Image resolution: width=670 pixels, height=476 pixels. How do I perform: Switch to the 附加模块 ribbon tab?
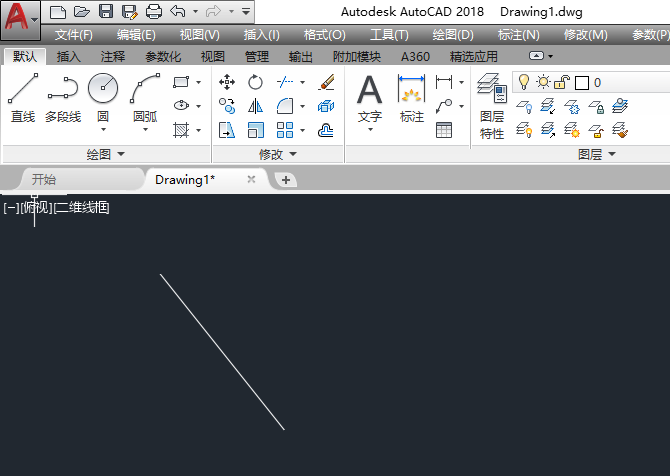[357, 56]
